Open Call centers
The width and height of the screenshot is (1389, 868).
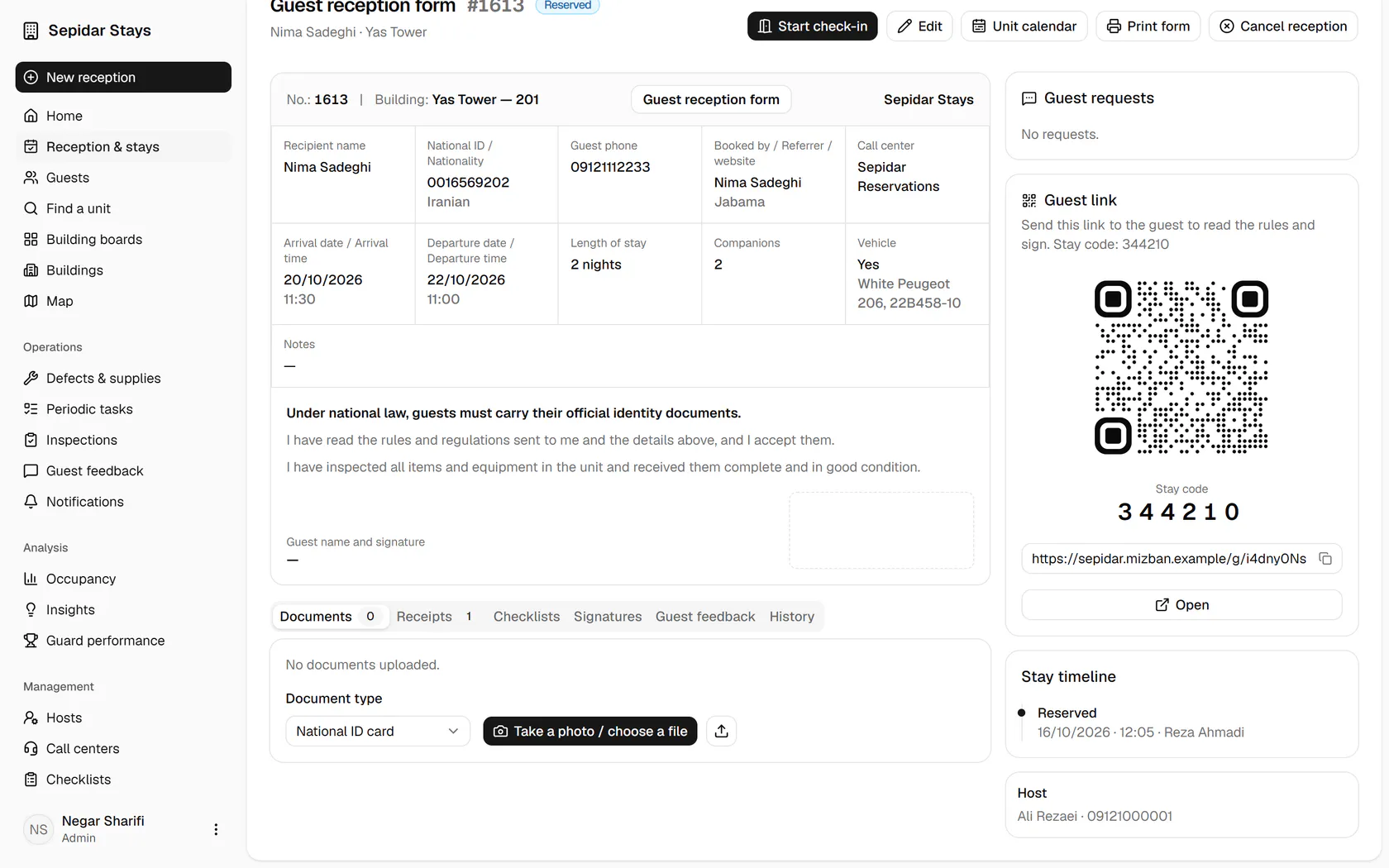[123, 748]
